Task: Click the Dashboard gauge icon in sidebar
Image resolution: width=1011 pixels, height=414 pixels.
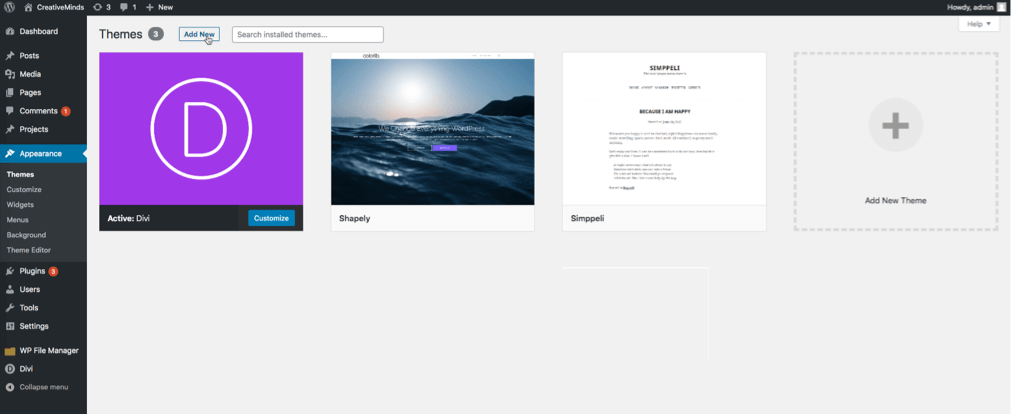Action: point(10,32)
